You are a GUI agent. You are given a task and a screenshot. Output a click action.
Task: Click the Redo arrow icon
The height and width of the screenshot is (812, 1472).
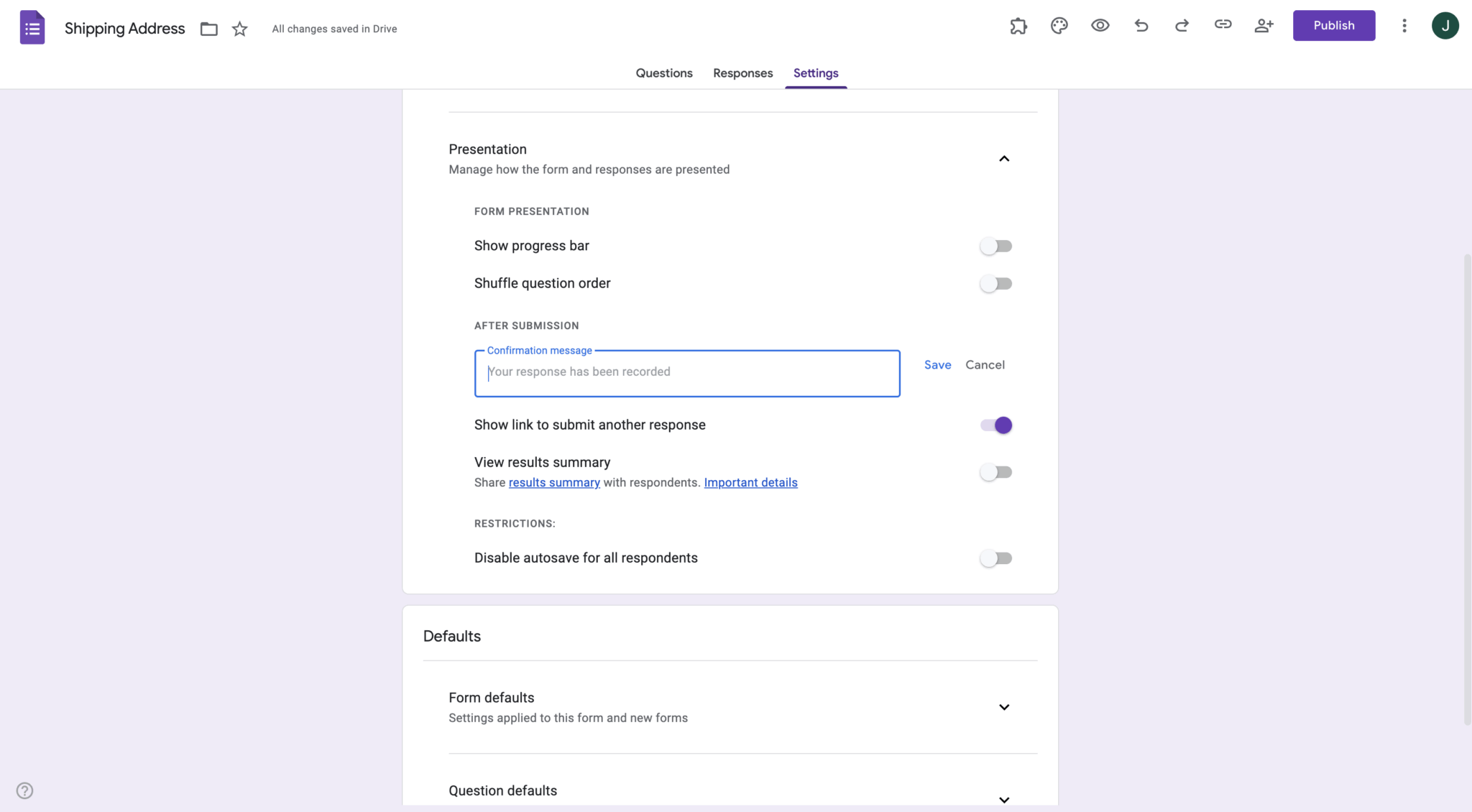click(1182, 25)
